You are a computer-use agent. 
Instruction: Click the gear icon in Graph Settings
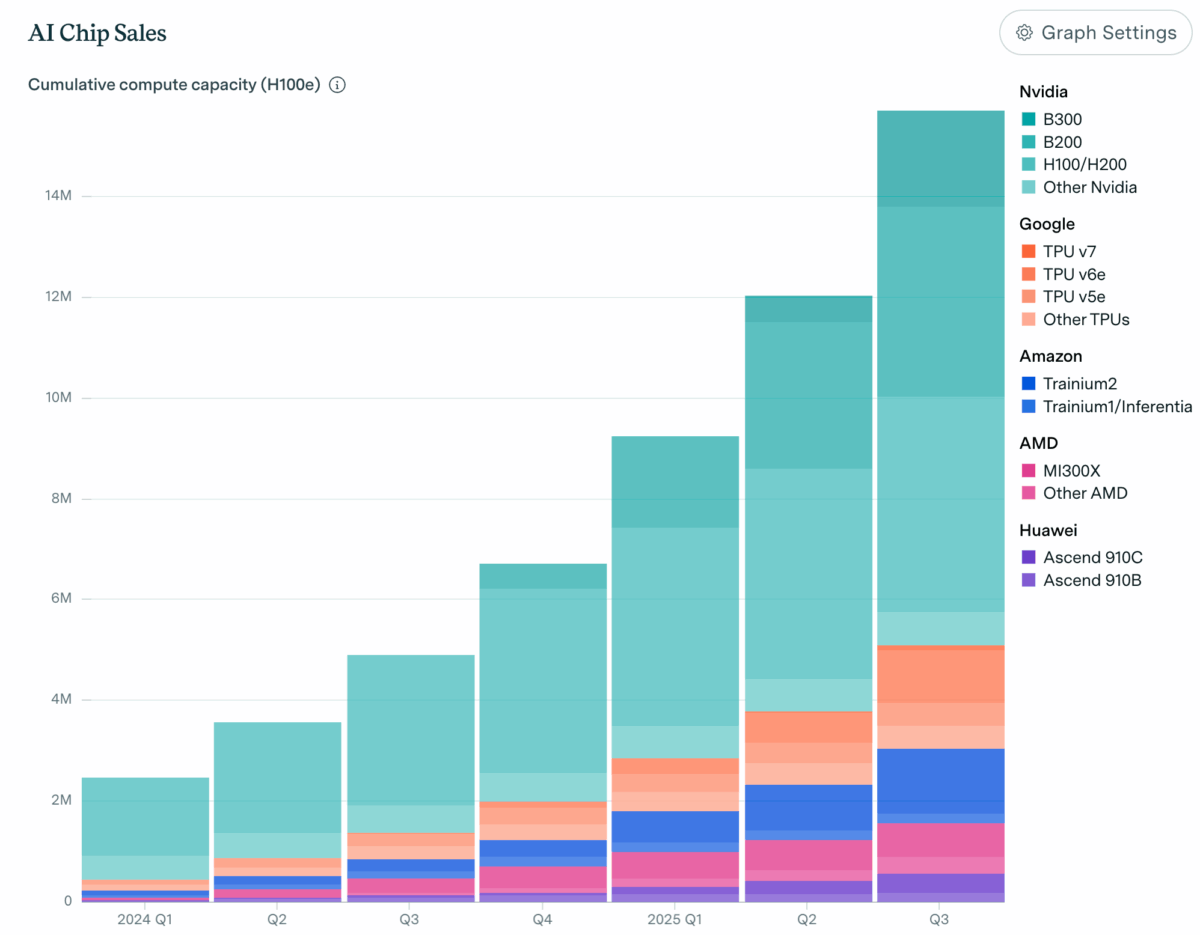(x=1024, y=33)
